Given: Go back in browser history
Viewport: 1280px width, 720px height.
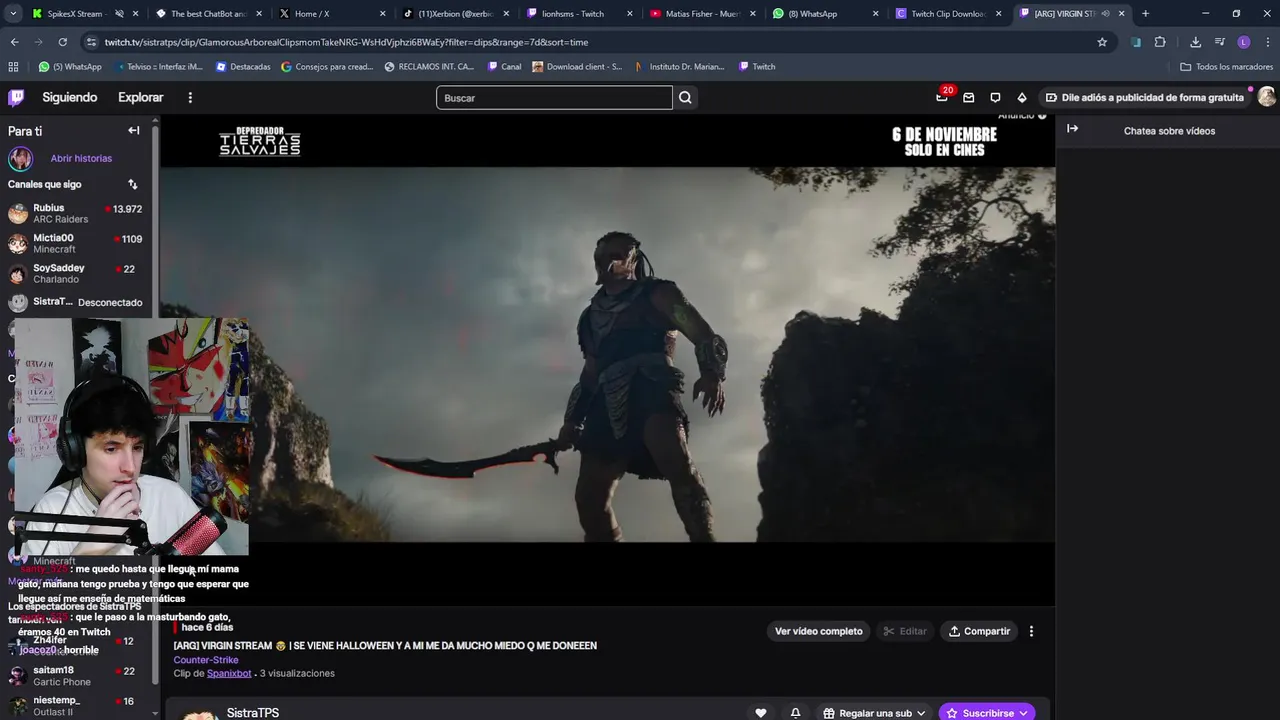Looking at the screenshot, I should [14, 42].
